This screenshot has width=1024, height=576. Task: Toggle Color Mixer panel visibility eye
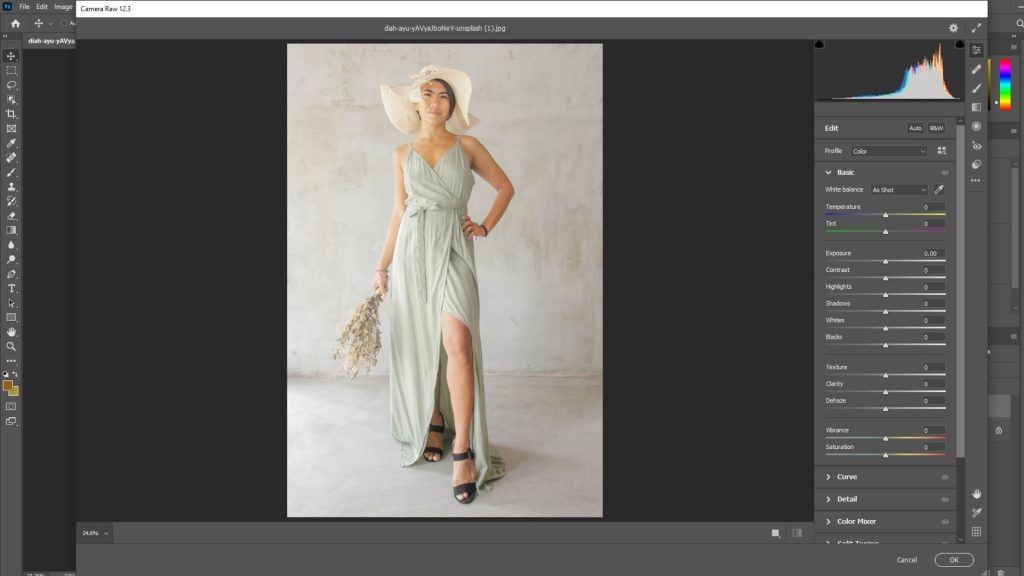tap(945, 522)
